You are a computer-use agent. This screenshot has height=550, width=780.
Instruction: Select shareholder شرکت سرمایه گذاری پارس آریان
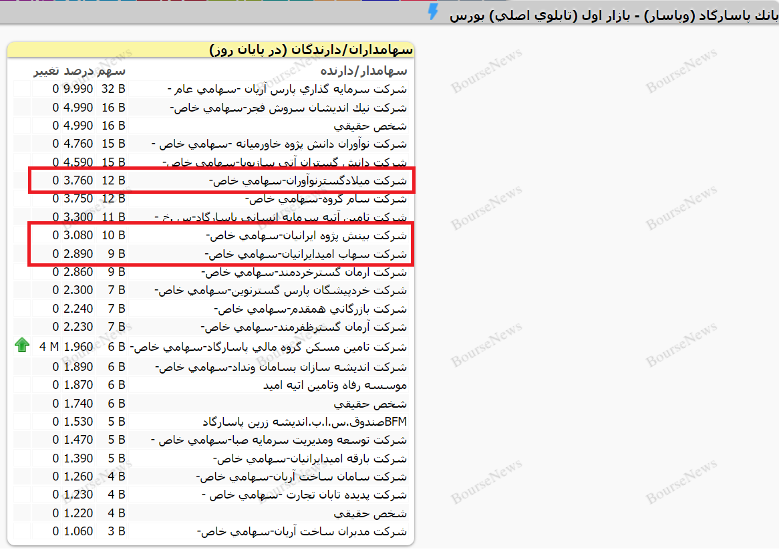(287, 90)
